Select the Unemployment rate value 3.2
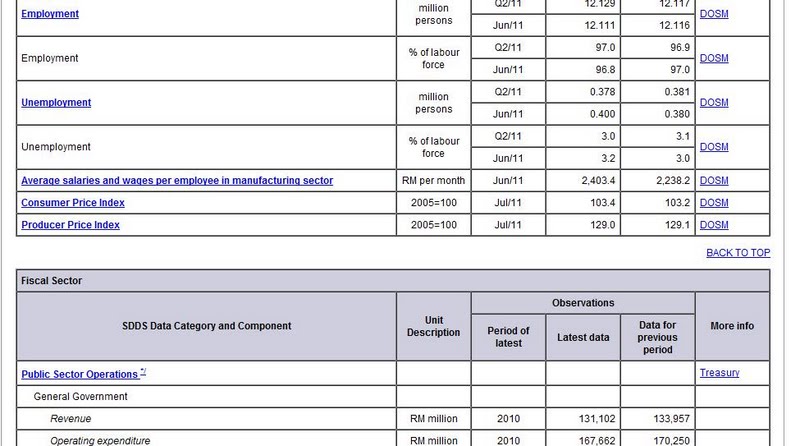The width and height of the screenshot is (800, 446). pyautogui.click(x=608, y=158)
